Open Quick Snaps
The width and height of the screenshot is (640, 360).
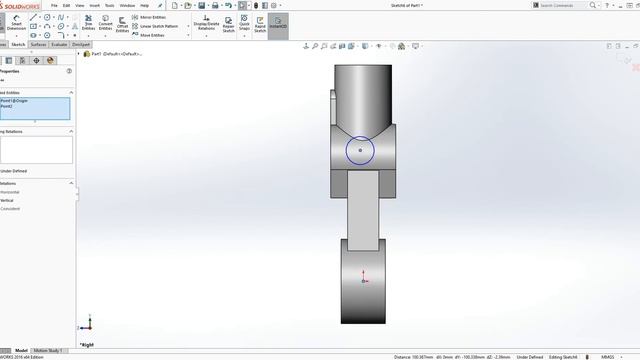coord(244,23)
